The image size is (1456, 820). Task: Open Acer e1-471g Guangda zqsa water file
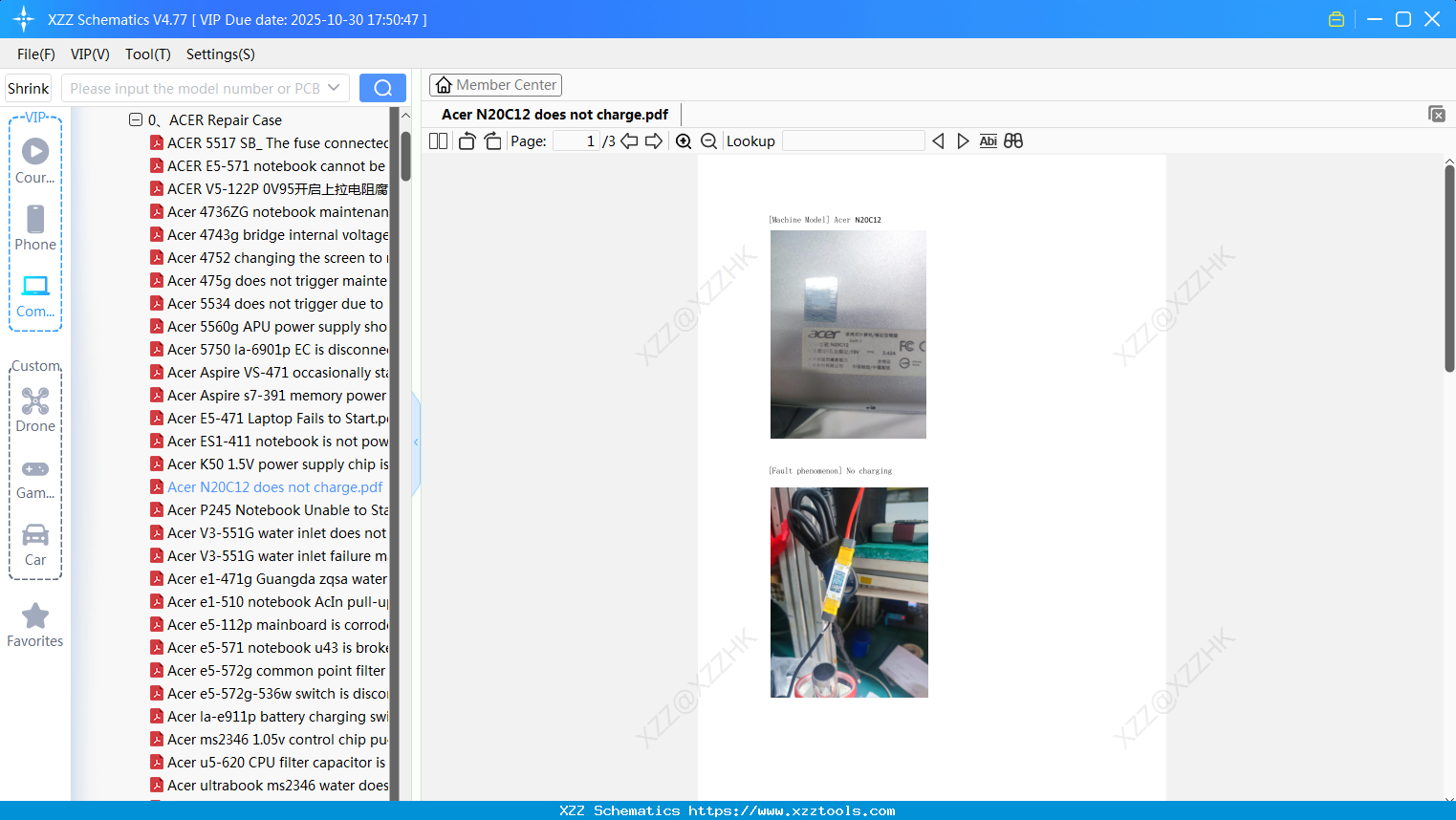click(277, 578)
